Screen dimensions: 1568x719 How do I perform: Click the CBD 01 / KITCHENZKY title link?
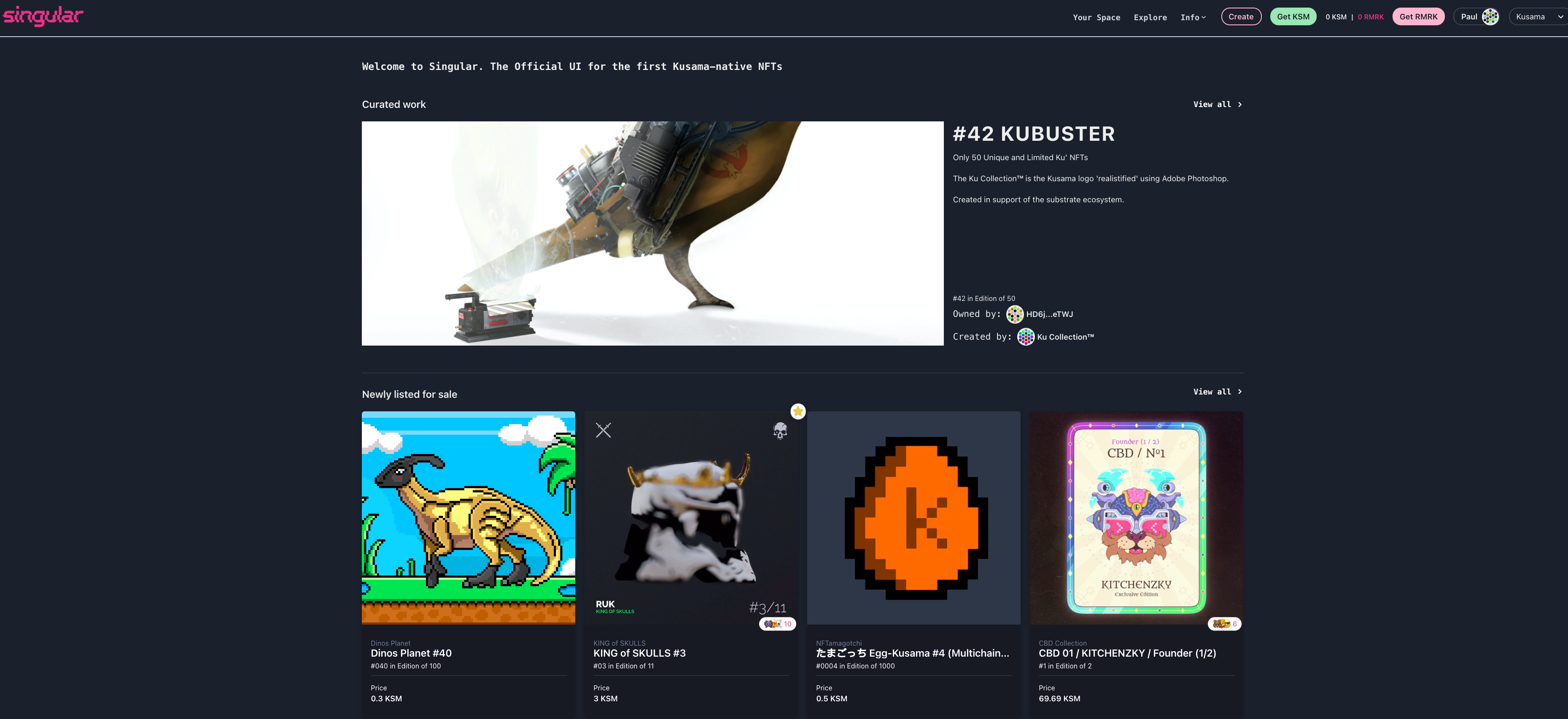click(1127, 653)
